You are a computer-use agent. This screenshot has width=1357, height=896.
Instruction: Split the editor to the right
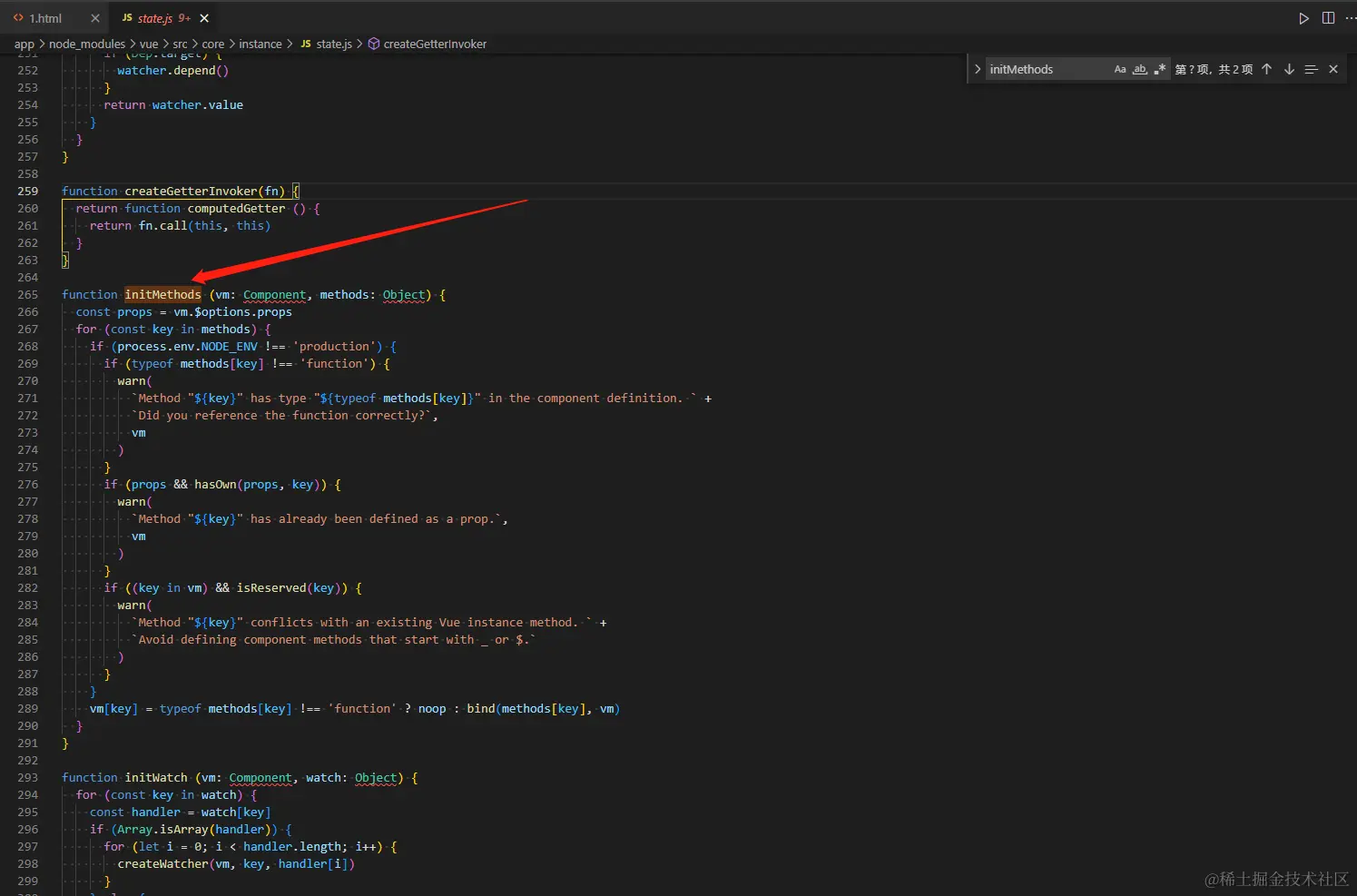[x=1328, y=18]
